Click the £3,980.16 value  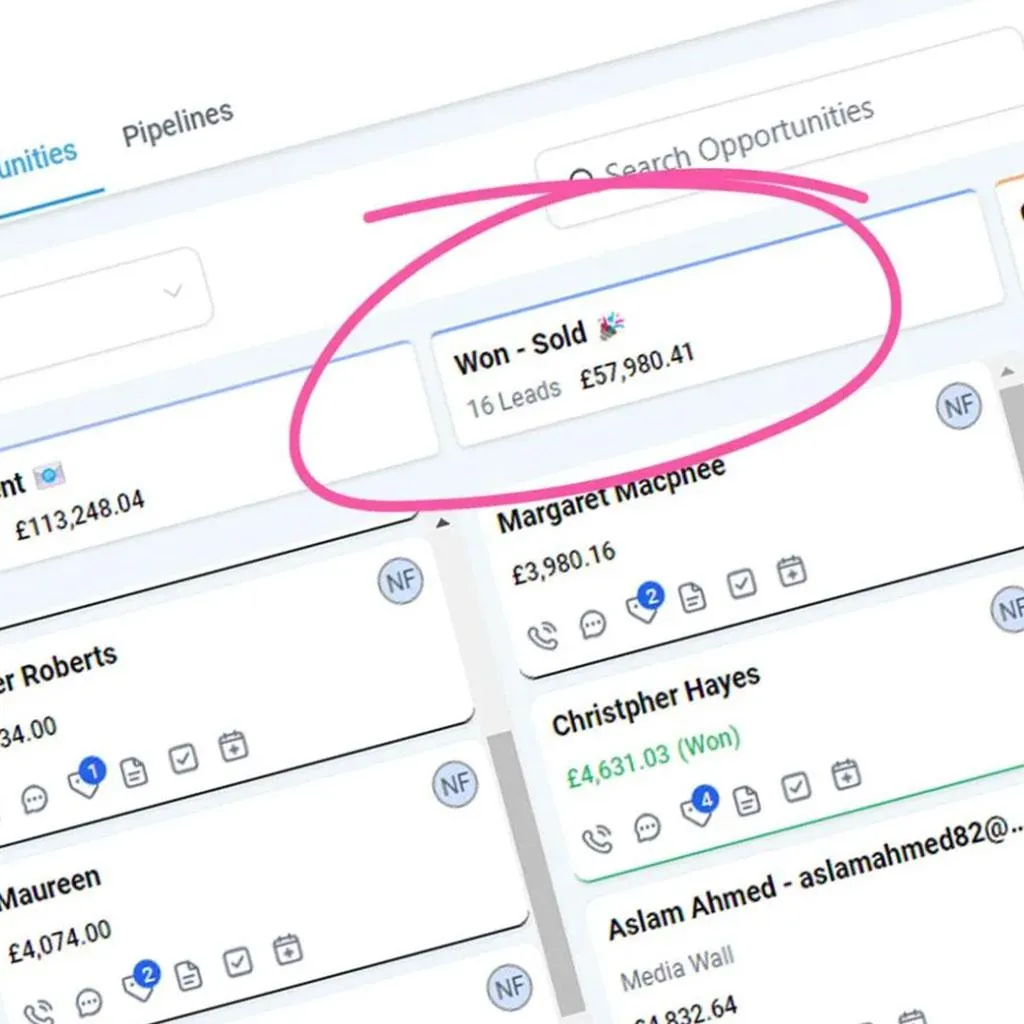(x=564, y=564)
